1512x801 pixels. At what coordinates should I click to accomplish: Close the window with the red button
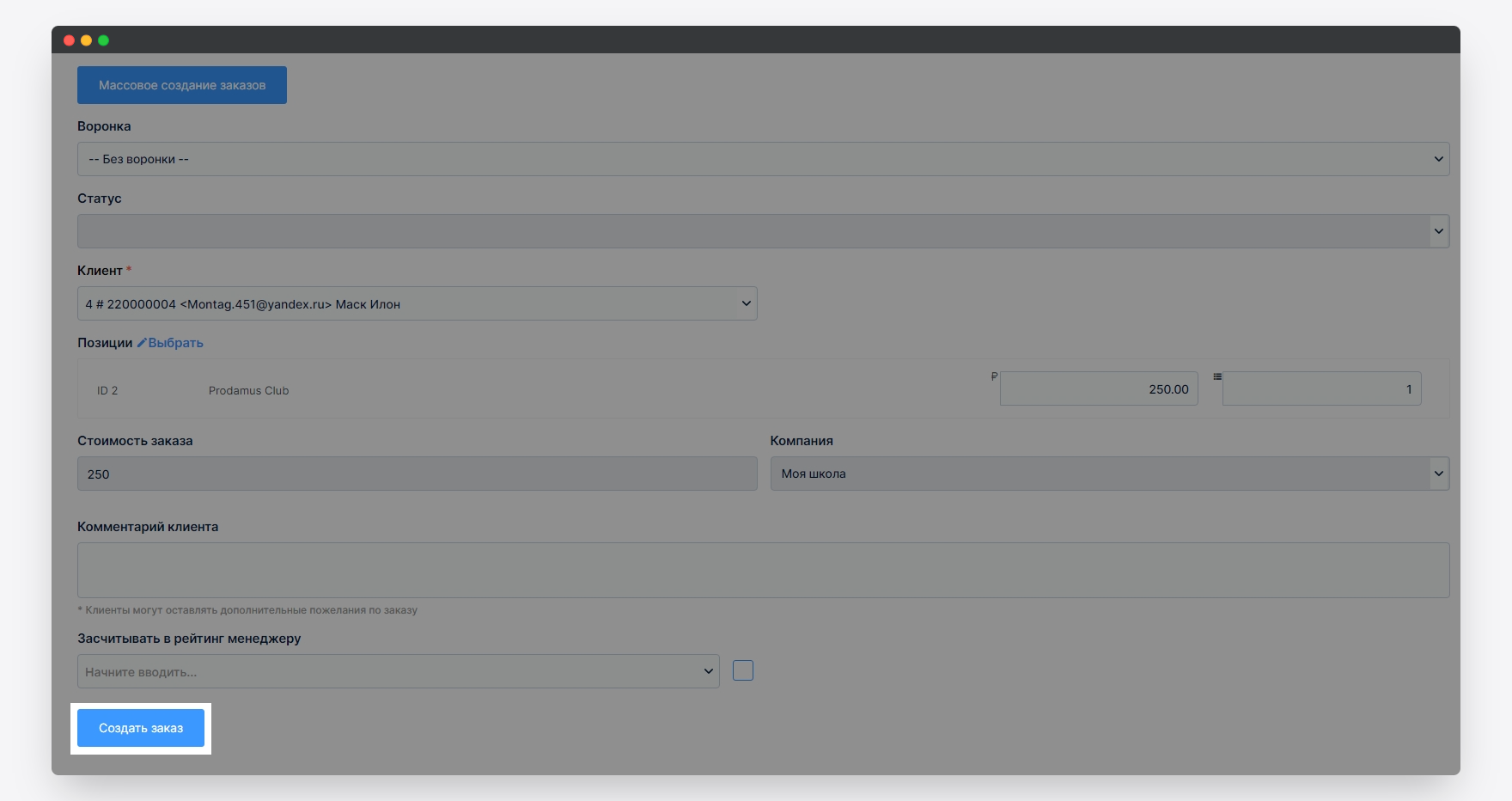(69, 40)
